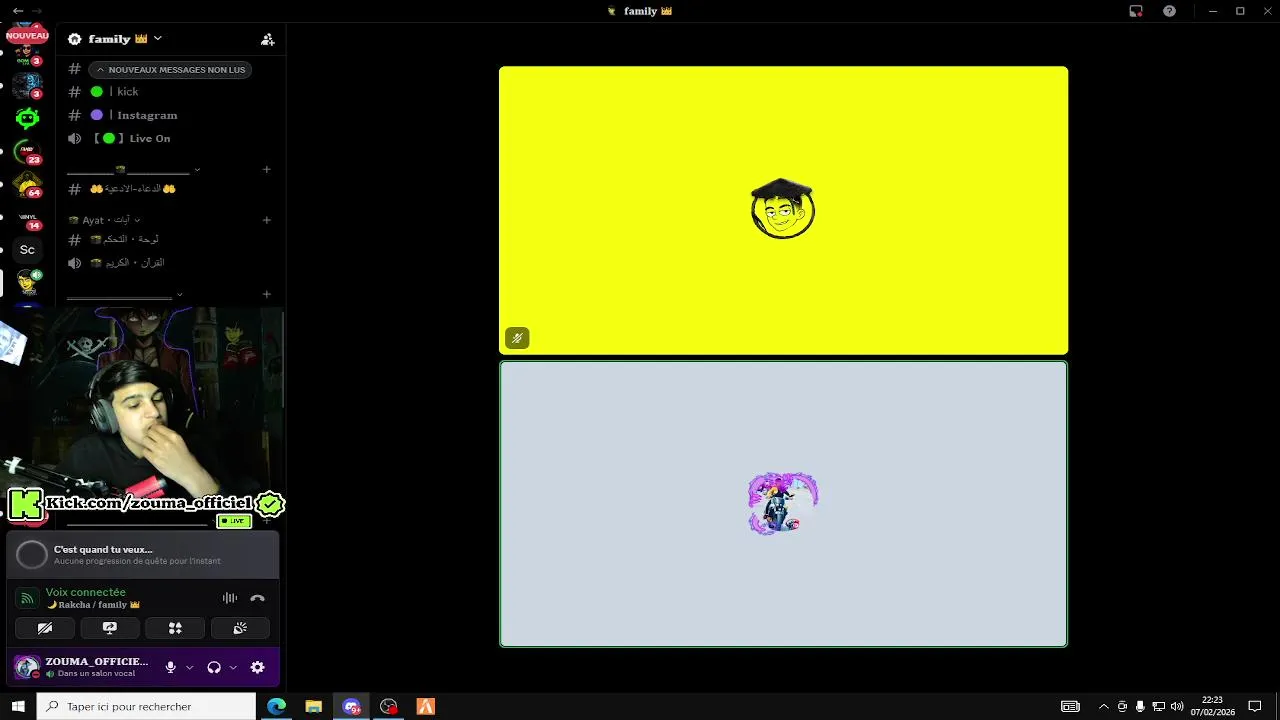Open microphone input options chevron
This screenshot has height=720, width=1280.
(x=189, y=667)
